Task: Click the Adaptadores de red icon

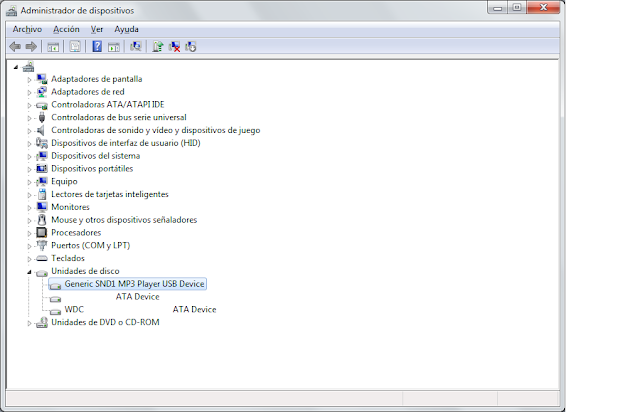Action: pos(42,92)
